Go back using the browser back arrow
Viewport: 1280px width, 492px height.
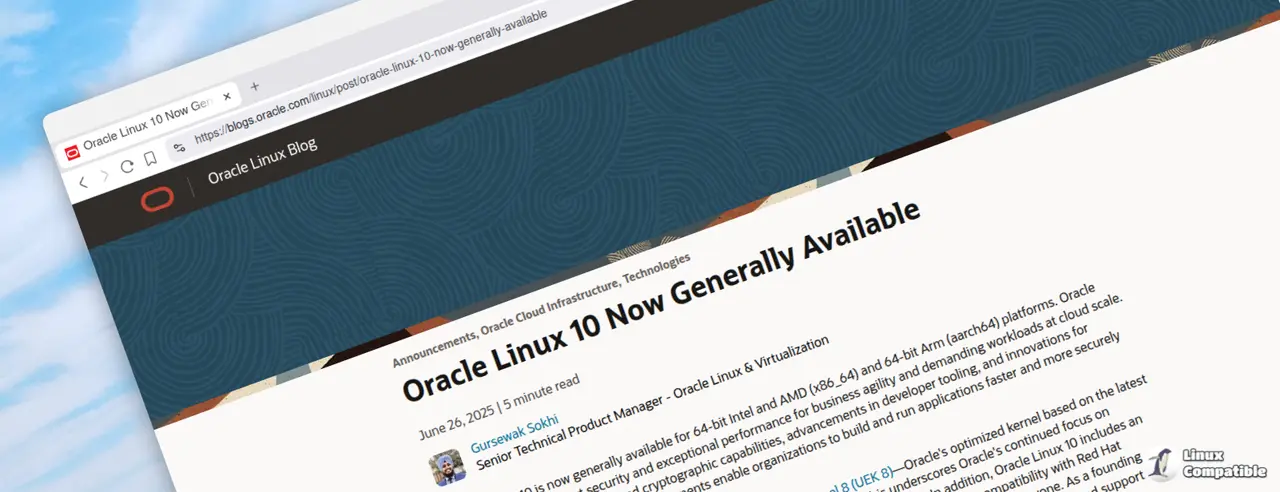pyautogui.click(x=83, y=182)
